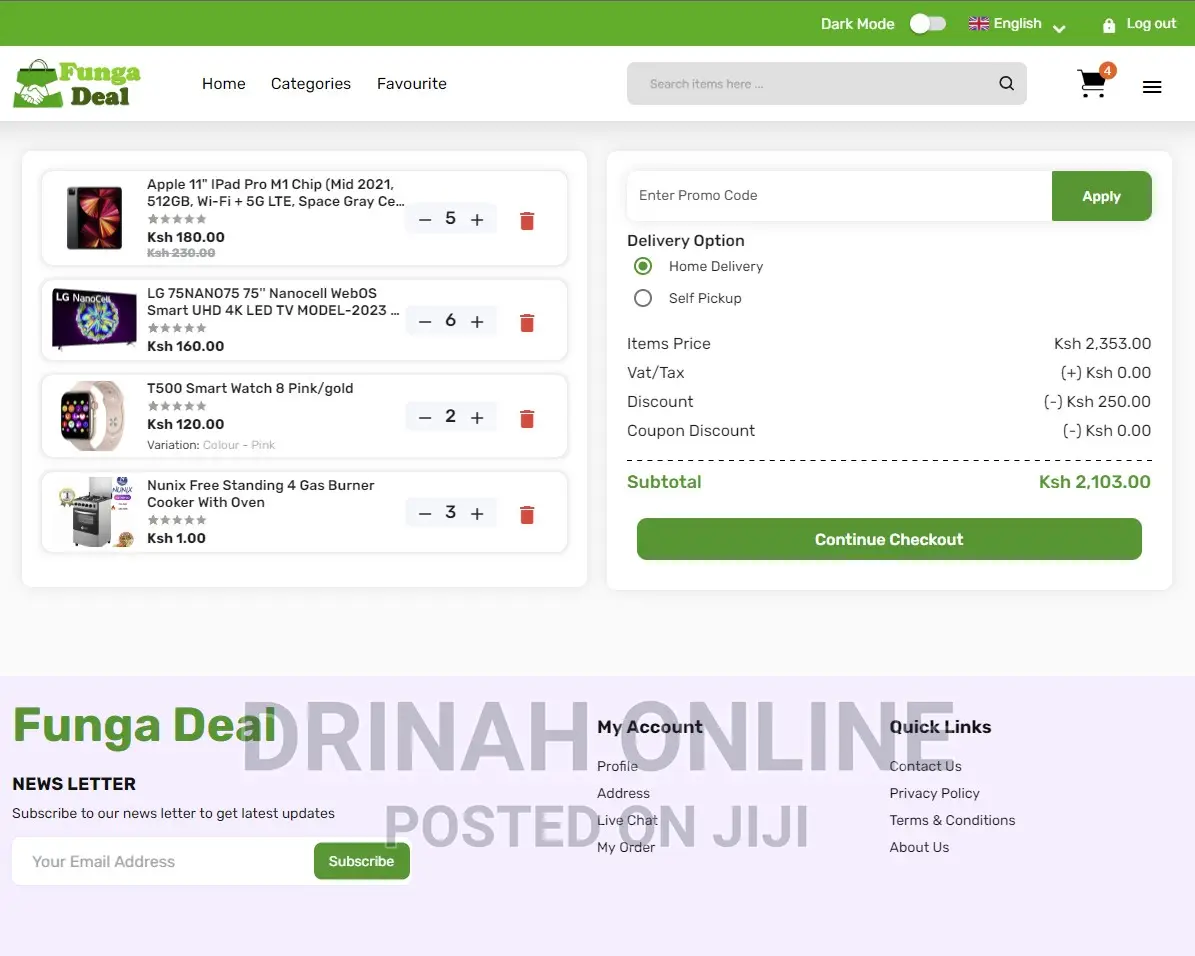Click the footer Funga Deal logo text
This screenshot has height=956, width=1195.
pyautogui.click(x=145, y=726)
